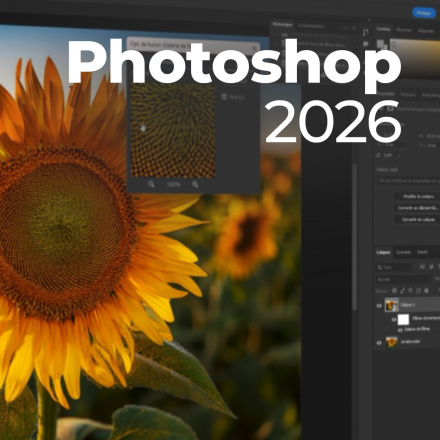Switch to the Historique tab

click(x=282, y=24)
